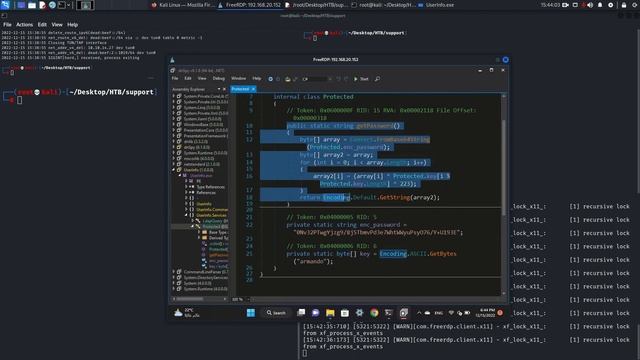
Task: Switch to Kali Linux Mozilla Firefox window
Action: [183, 5]
